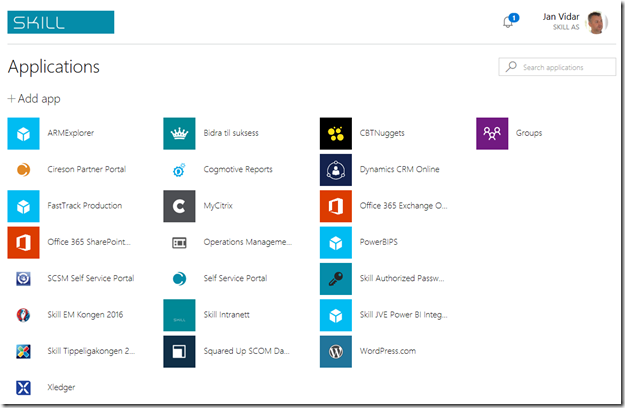Open the Dynamics CRM Online icon
The height and width of the screenshot is (408, 625).
(x=336, y=170)
